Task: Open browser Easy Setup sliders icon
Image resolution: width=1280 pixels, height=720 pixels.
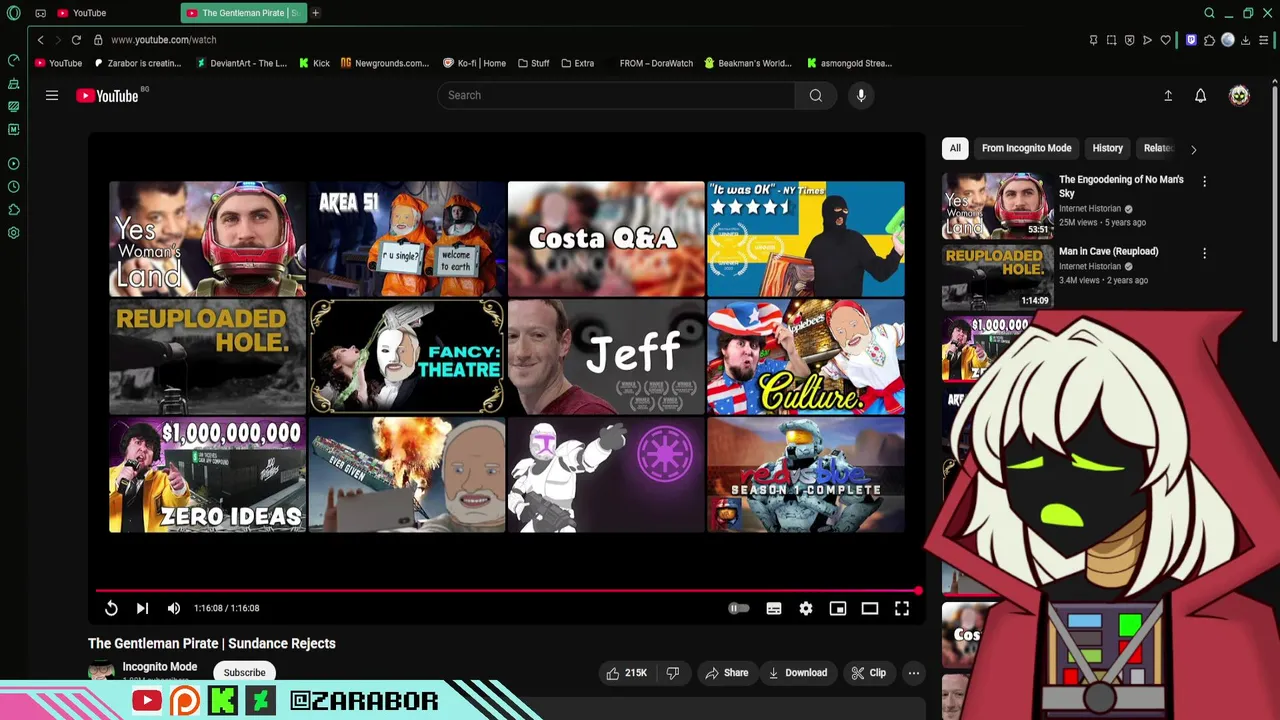Action: click(x=1264, y=40)
